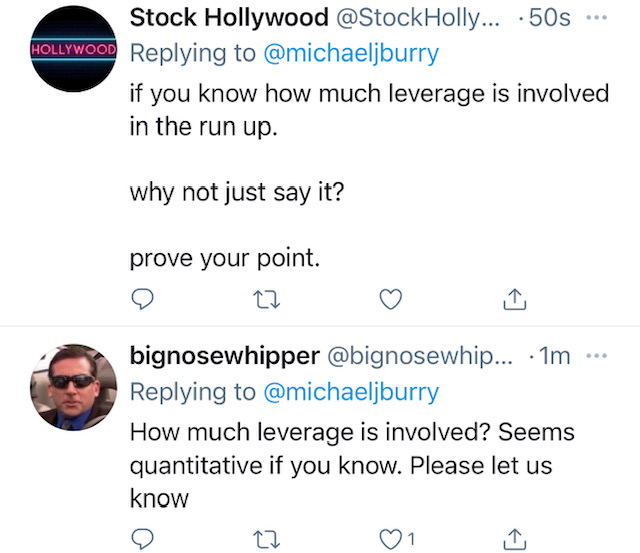Like Stock Hollywood's tweet
Screen dimensions: 640x553
(392, 298)
